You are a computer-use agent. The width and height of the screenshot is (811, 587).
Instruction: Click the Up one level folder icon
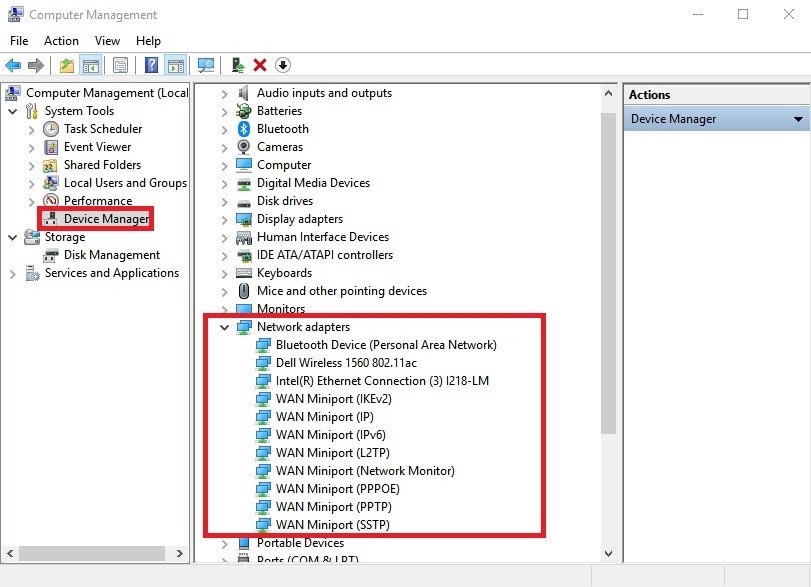[x=66, y=65]
